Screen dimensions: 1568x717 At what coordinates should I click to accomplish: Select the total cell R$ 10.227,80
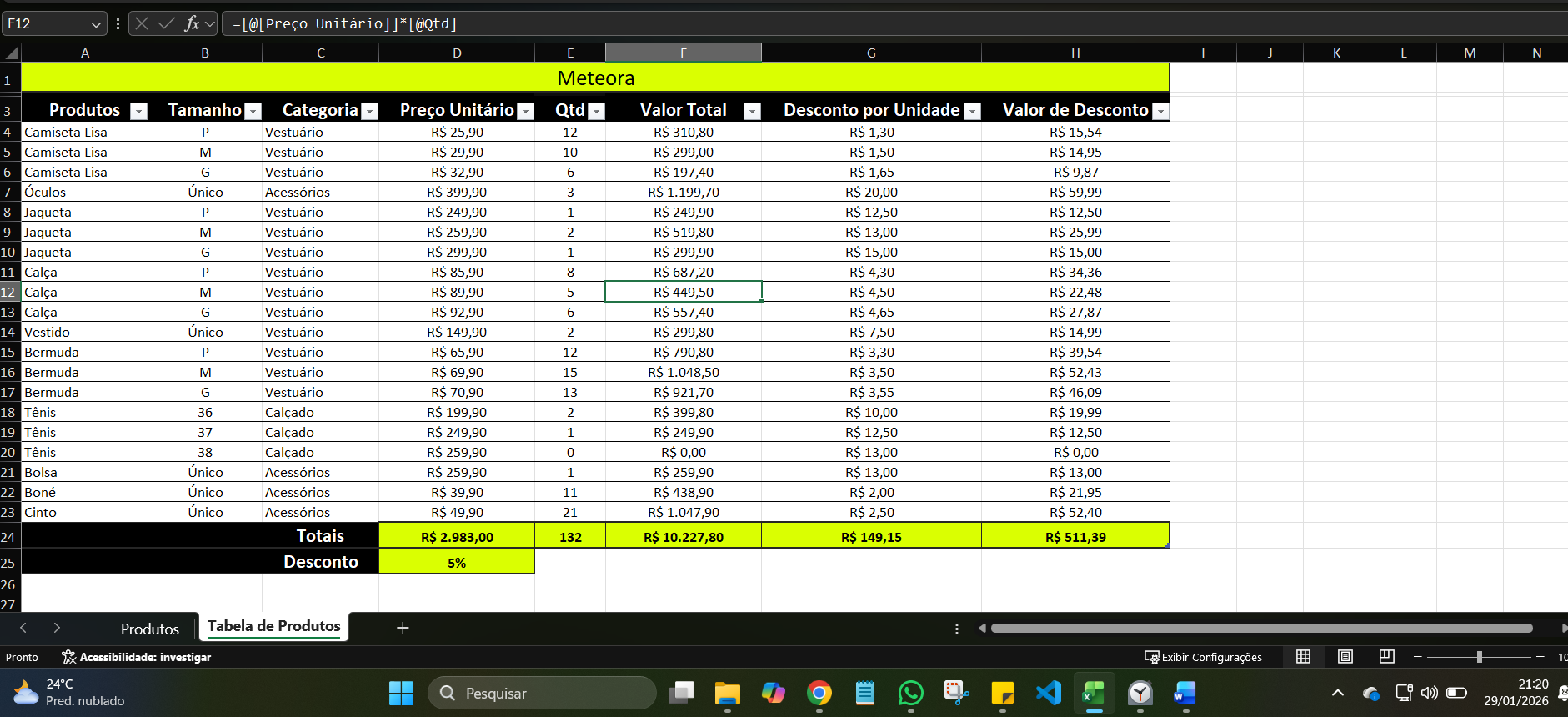(x=684, y=536)
